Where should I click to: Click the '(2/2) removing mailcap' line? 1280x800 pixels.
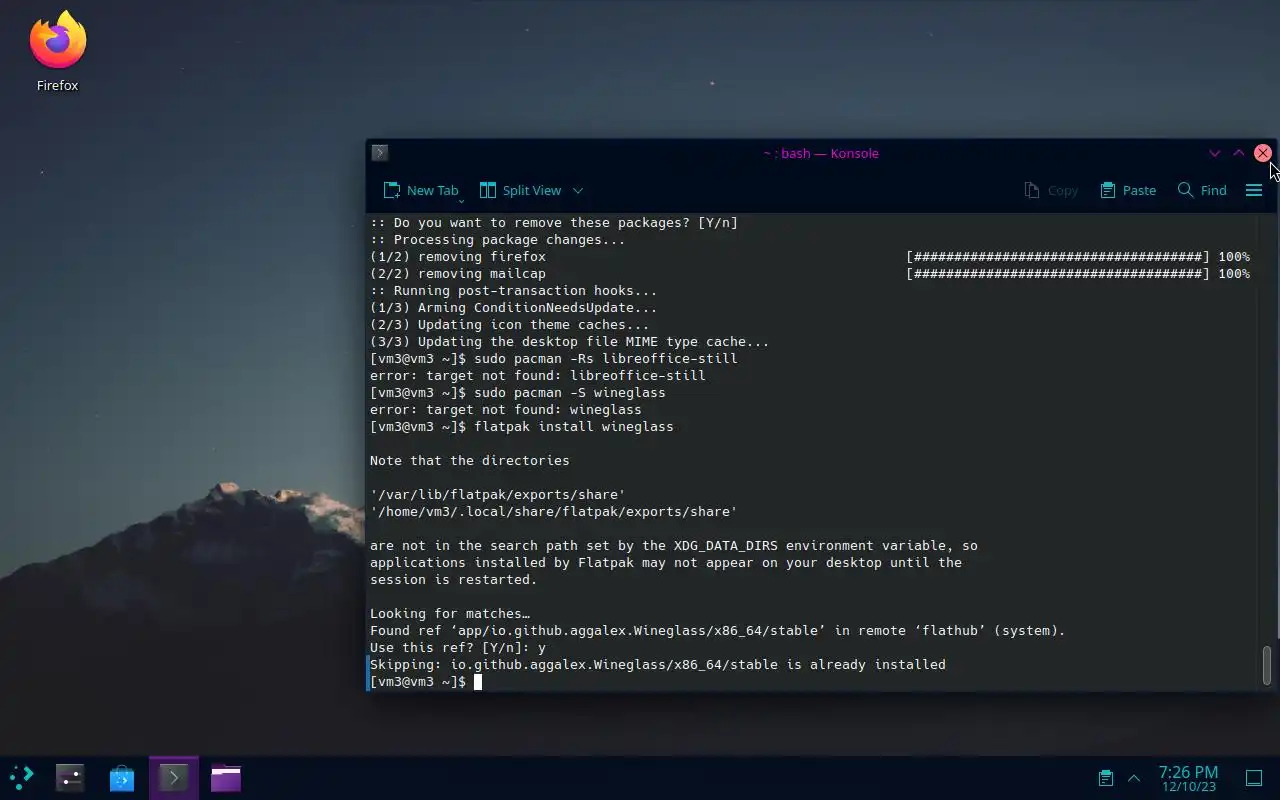point(458,274)
